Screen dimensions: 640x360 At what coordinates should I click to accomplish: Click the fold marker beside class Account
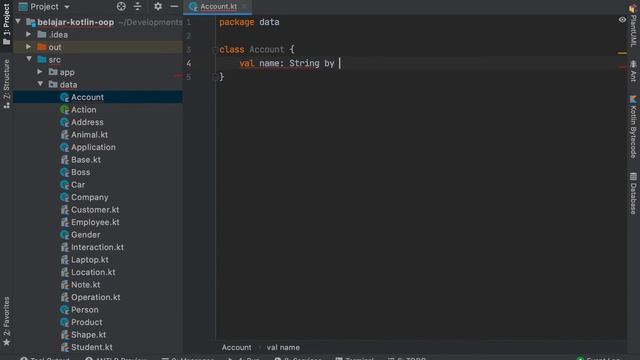(x=216, y=49)
